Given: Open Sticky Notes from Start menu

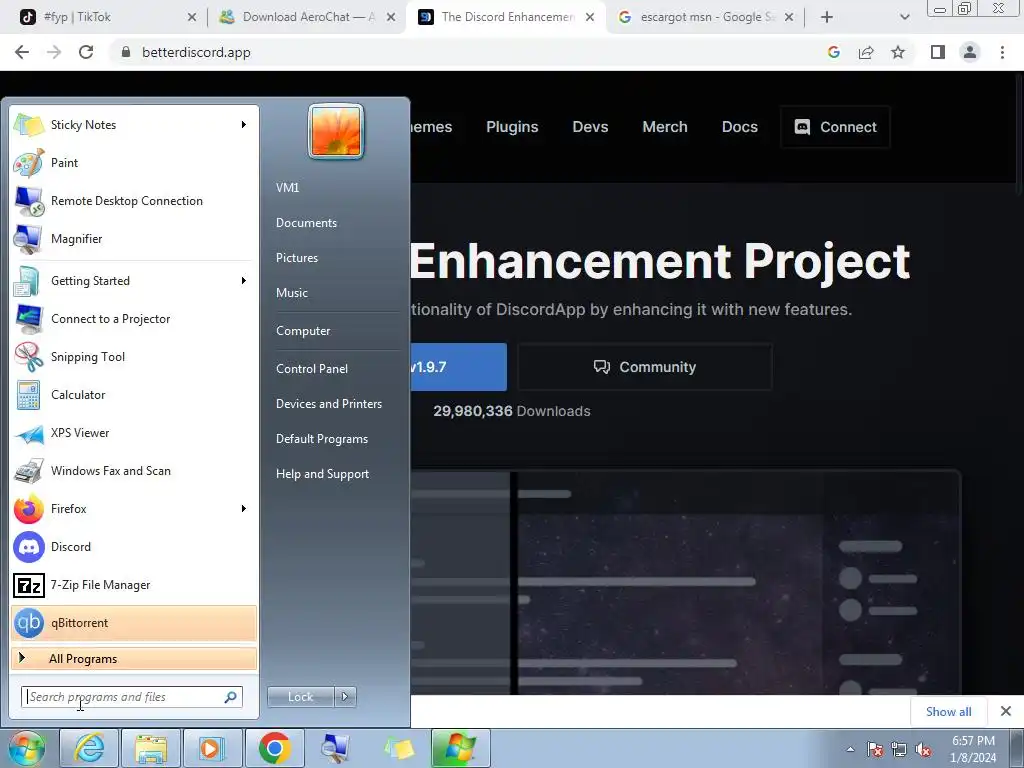Looking at the screenshot, I should coord(134,125).
